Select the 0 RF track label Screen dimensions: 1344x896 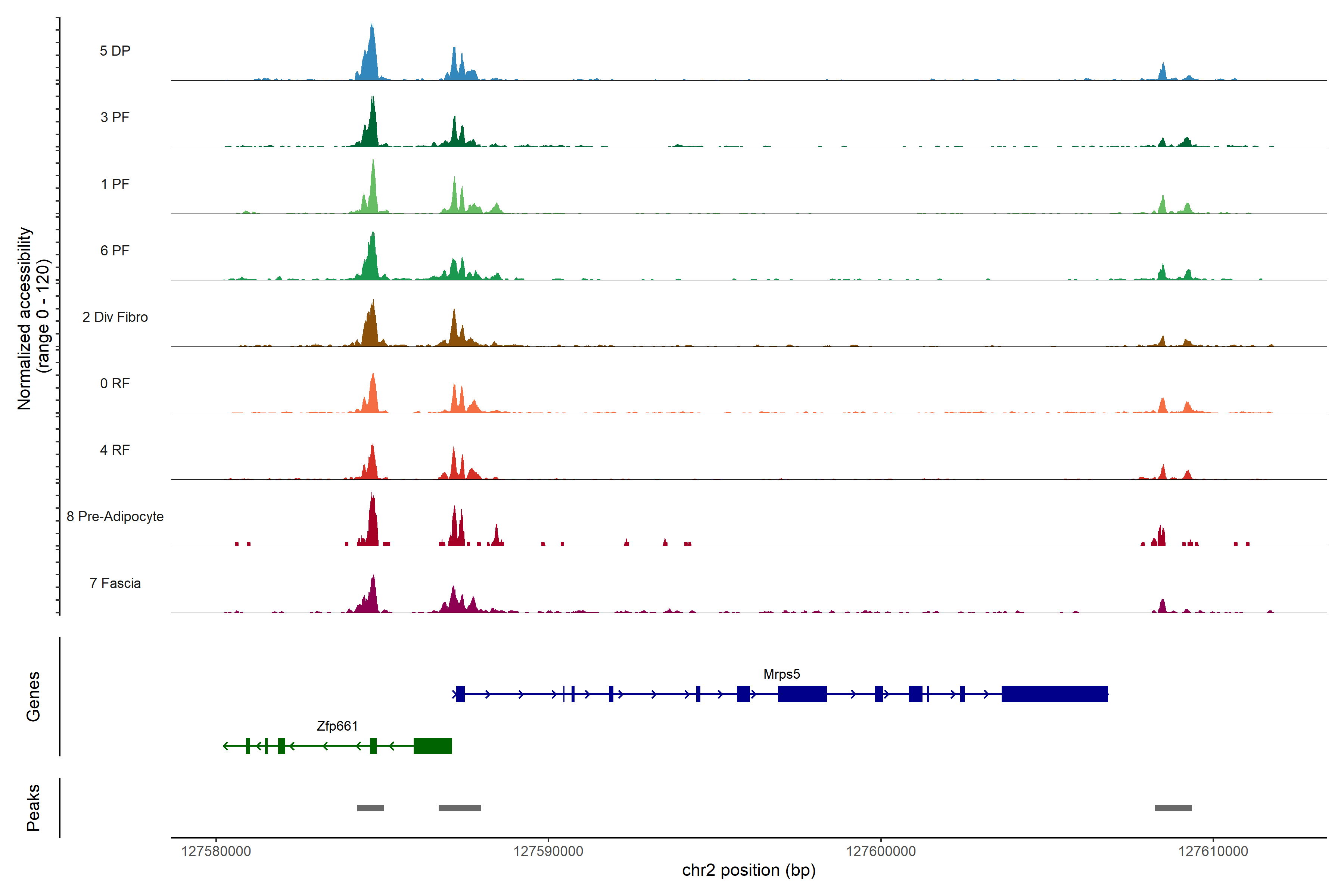[115, 383]
